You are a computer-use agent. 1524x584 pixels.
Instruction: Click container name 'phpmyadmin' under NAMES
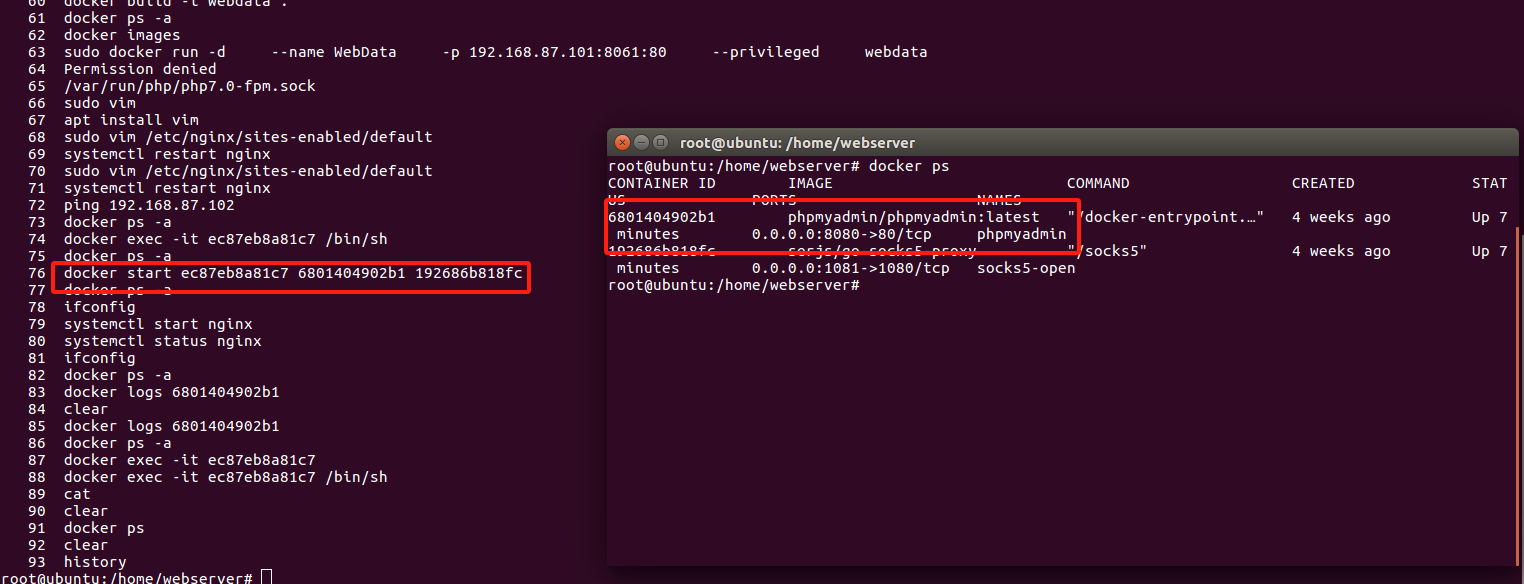(x=1022, y=234)
